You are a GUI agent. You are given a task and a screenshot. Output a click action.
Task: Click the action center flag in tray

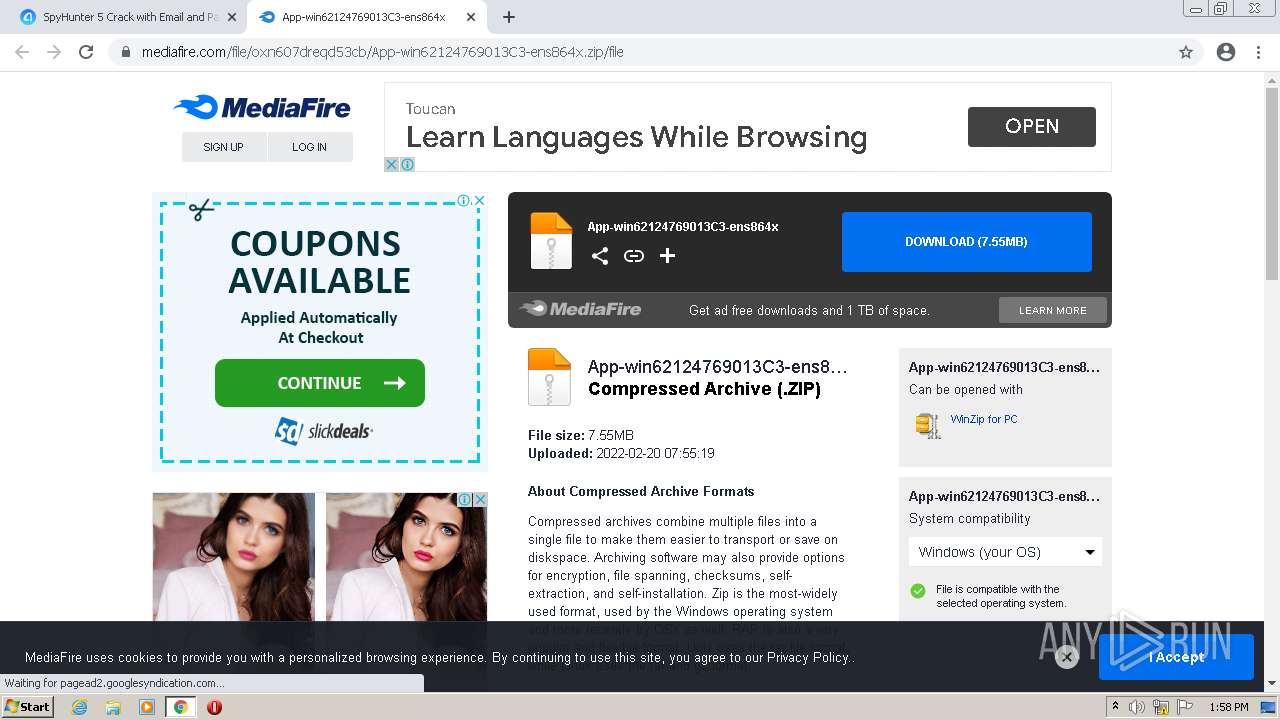(1184, 707)
